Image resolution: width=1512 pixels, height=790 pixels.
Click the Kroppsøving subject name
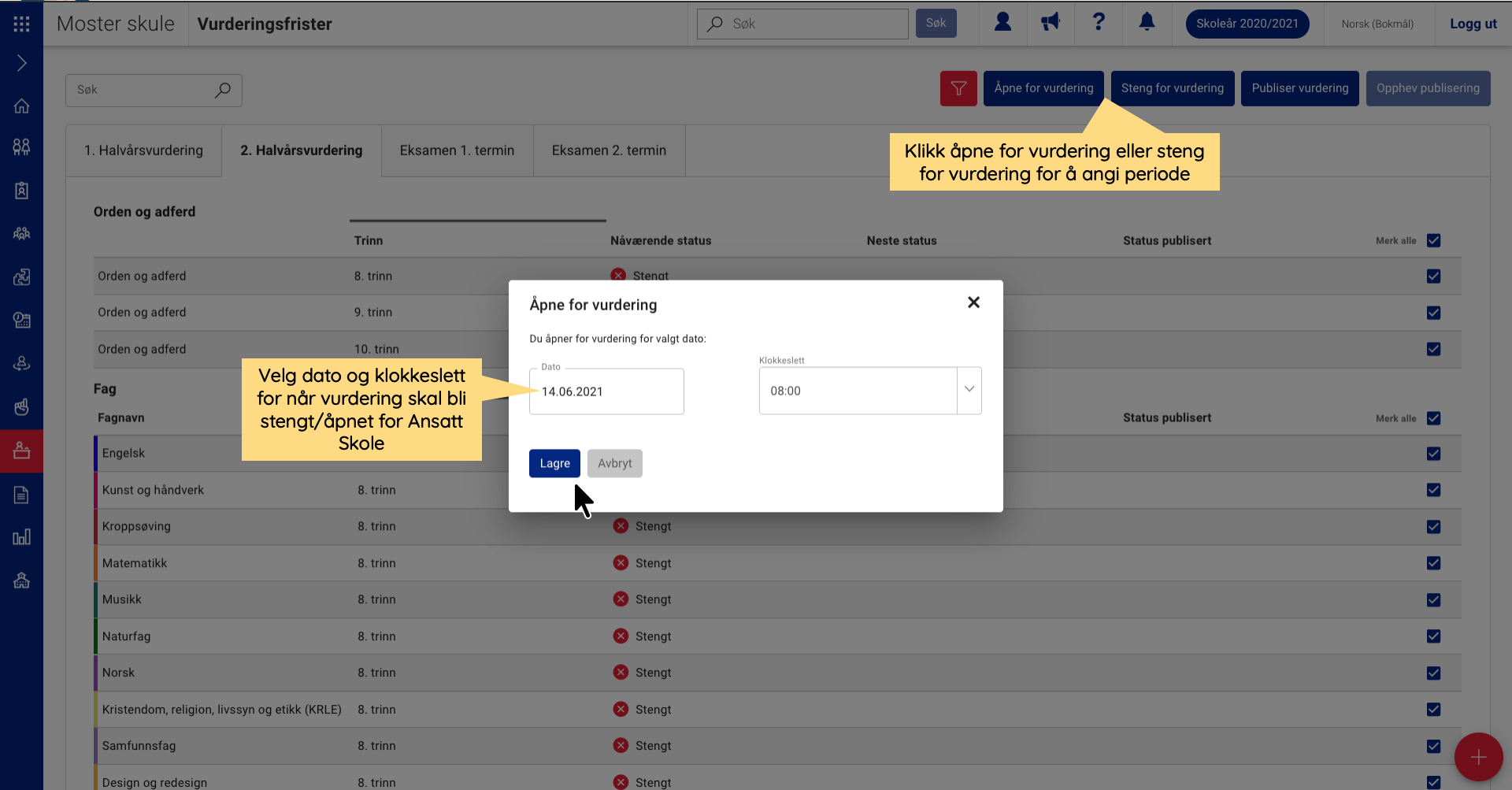[x=136, y=526]
